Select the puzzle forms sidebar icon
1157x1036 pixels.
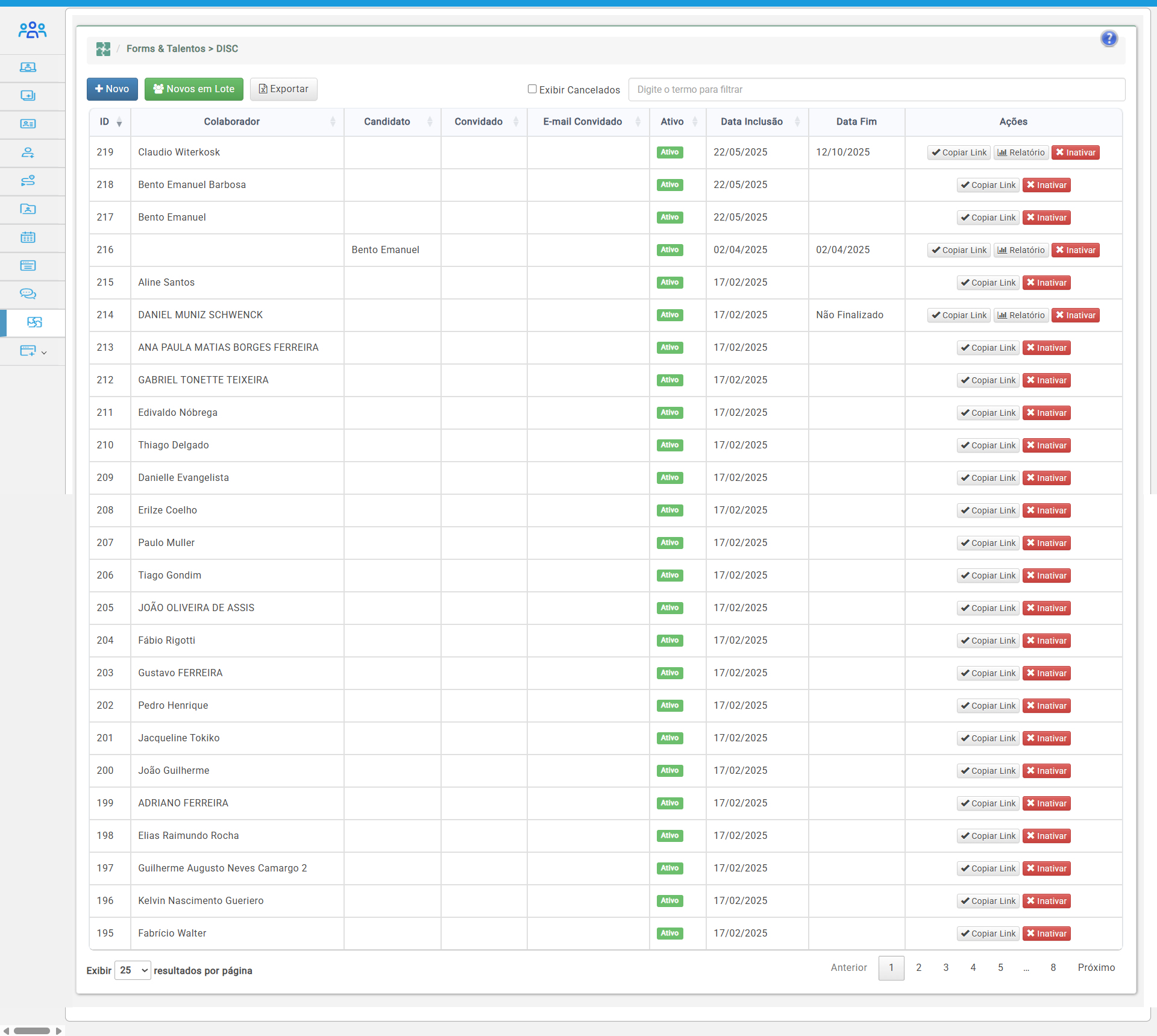pos(34,322)
